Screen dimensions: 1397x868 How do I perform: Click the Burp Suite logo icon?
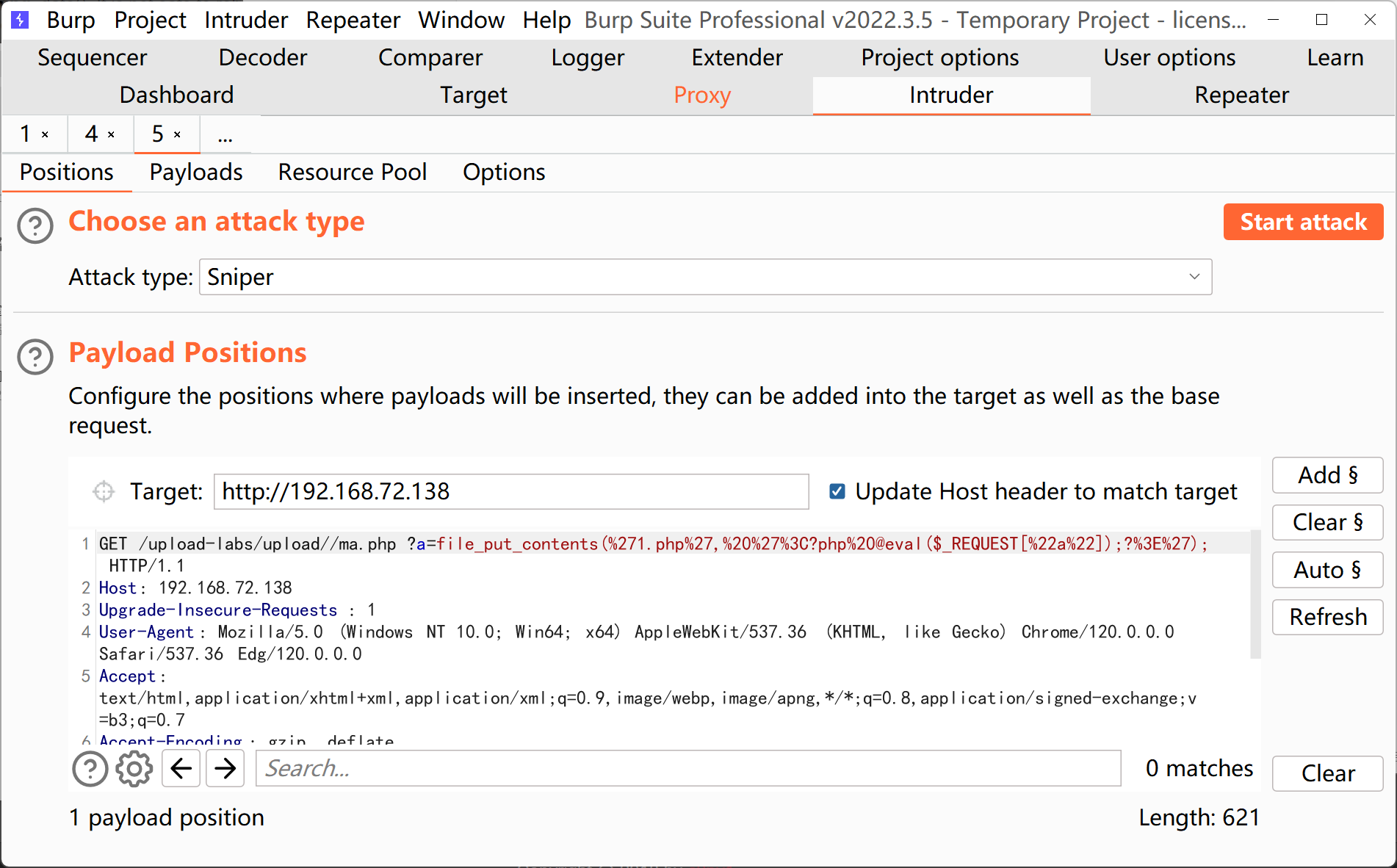(21, 20)
